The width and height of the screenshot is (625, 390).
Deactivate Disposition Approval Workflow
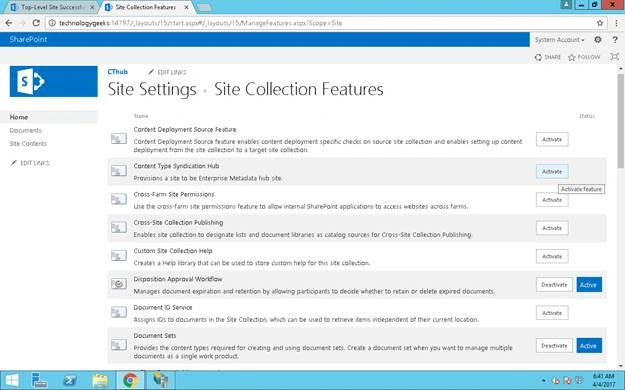click(x=554, y=285)
